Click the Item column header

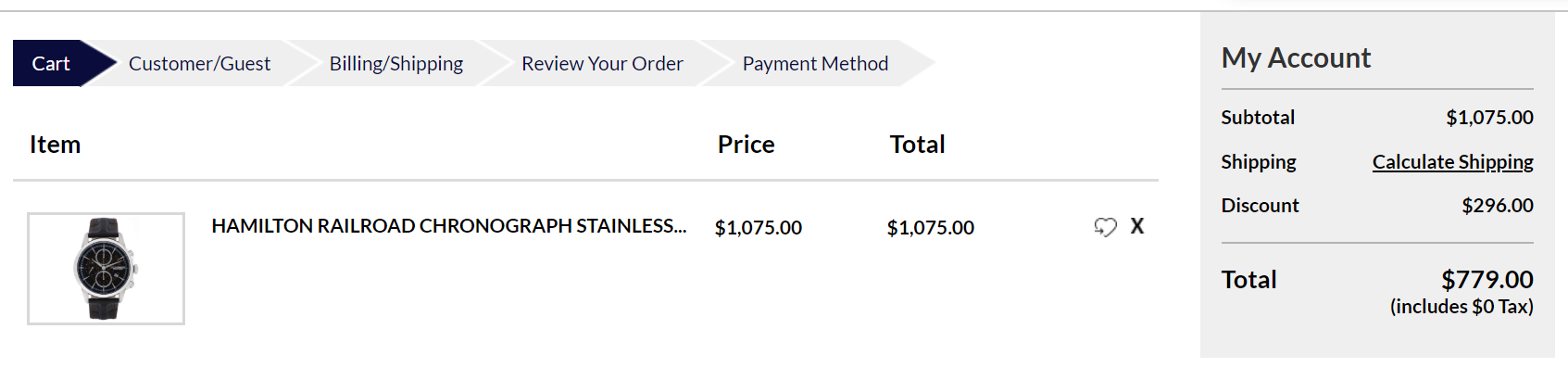[55, 145]
